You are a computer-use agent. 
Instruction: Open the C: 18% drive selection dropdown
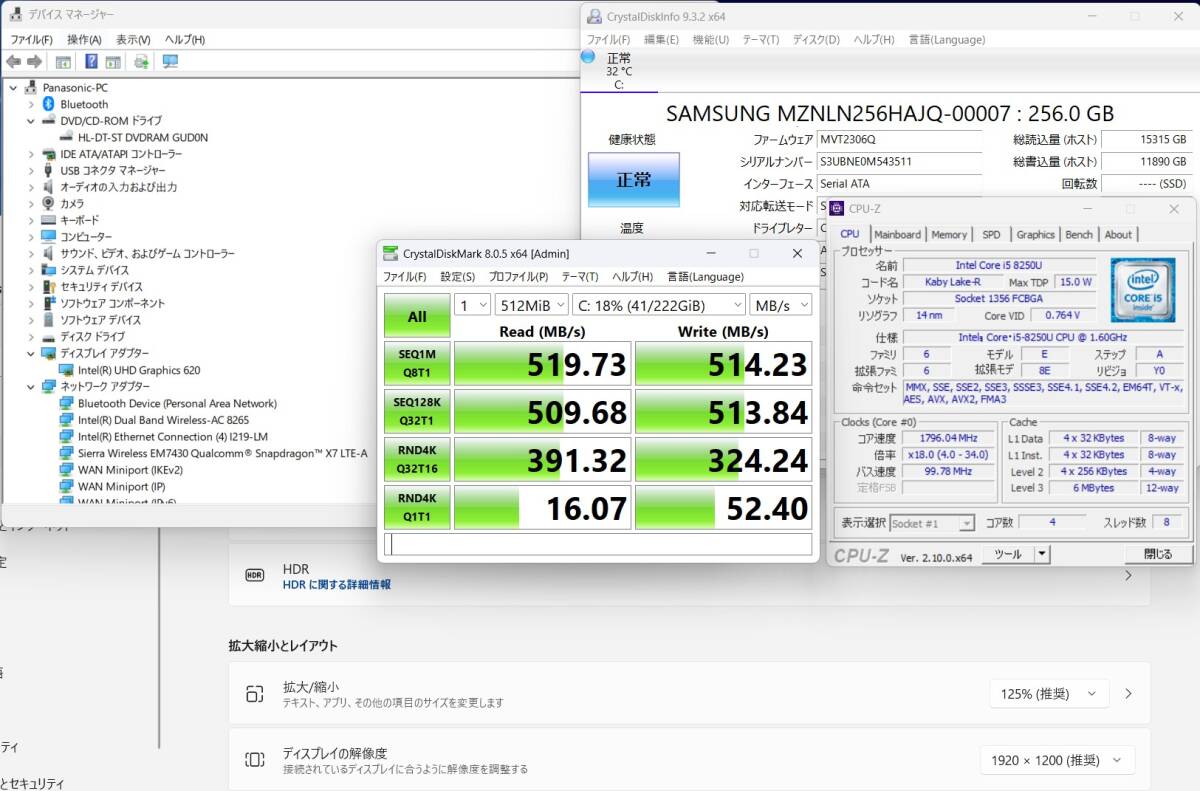658,305
